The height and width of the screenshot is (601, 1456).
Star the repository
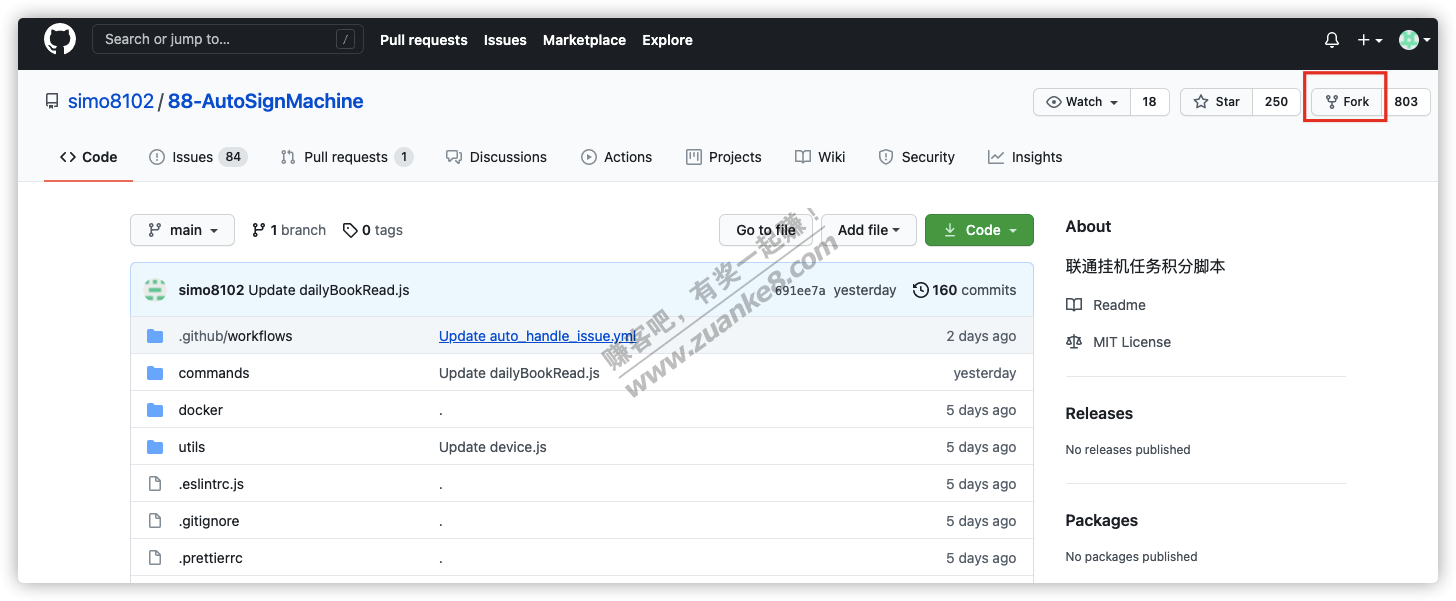point(1216,101)
